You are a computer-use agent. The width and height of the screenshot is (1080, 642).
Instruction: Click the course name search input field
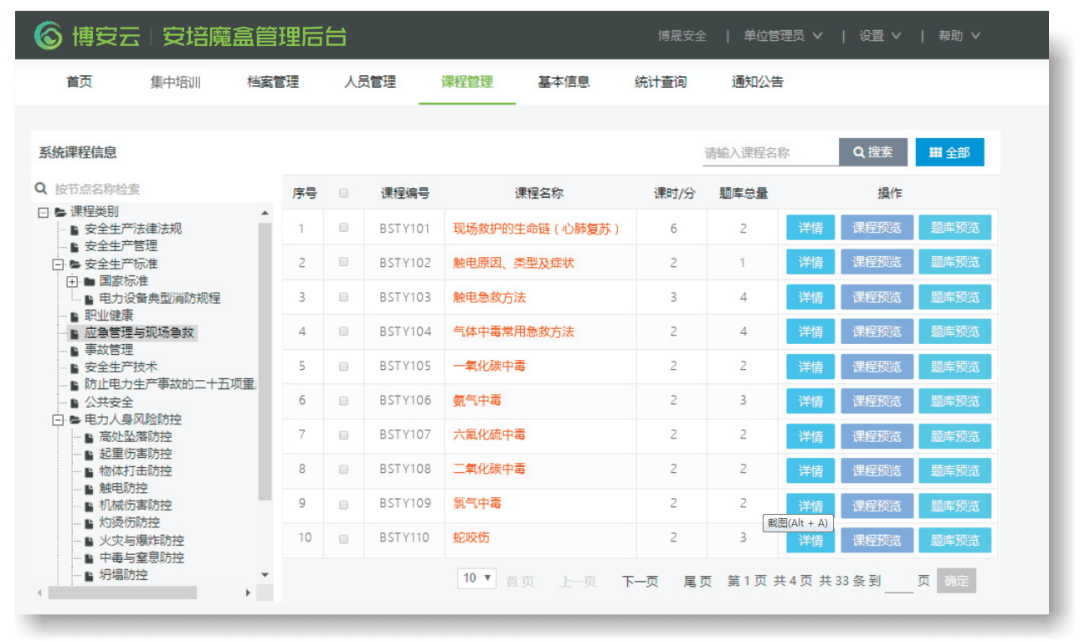point(768,153)
